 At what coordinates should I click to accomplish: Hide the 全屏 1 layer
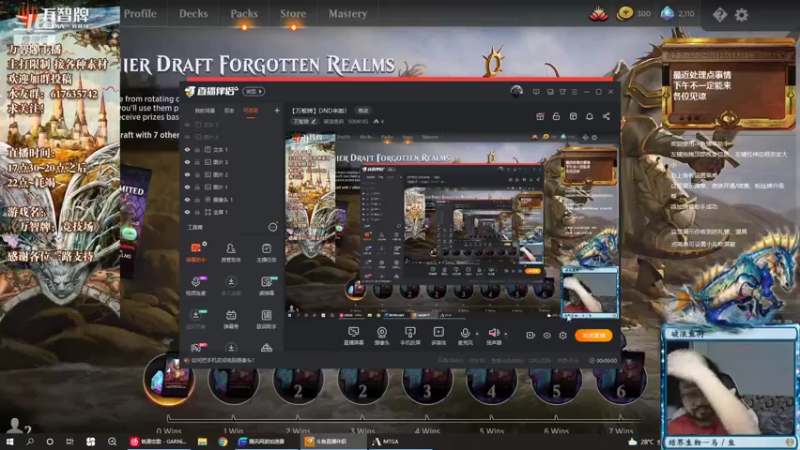click(187, 212)
